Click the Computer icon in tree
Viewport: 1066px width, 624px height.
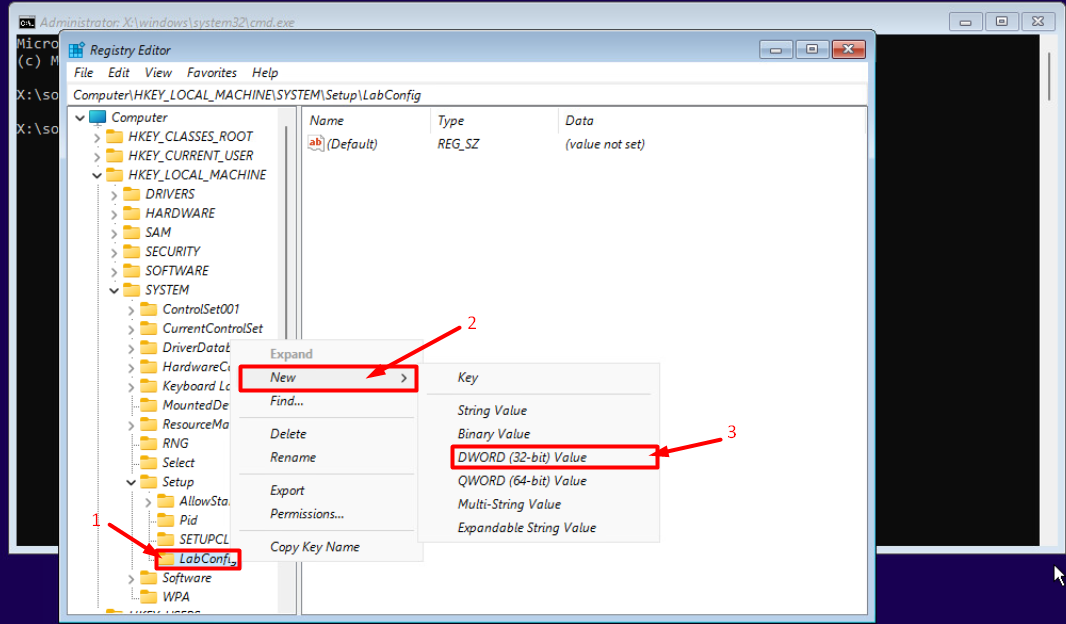click(98, 117)
